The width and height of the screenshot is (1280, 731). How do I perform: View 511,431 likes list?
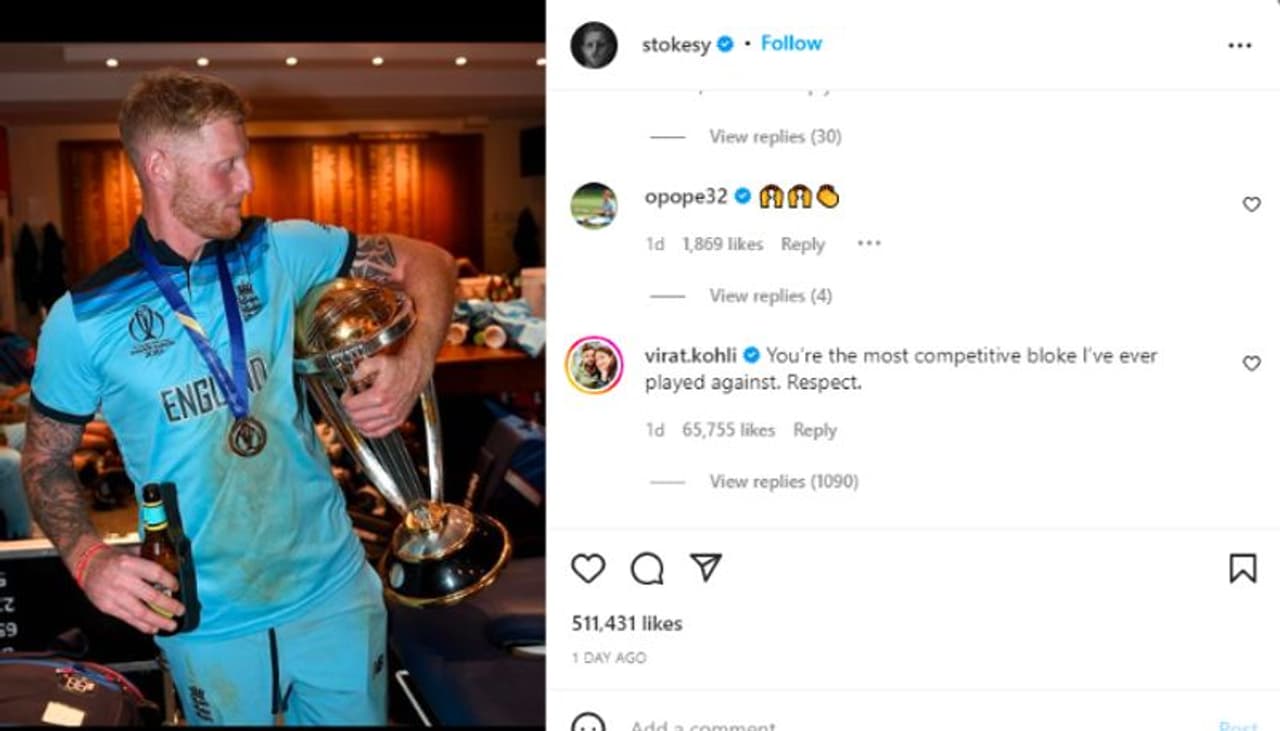pos(627,623)
